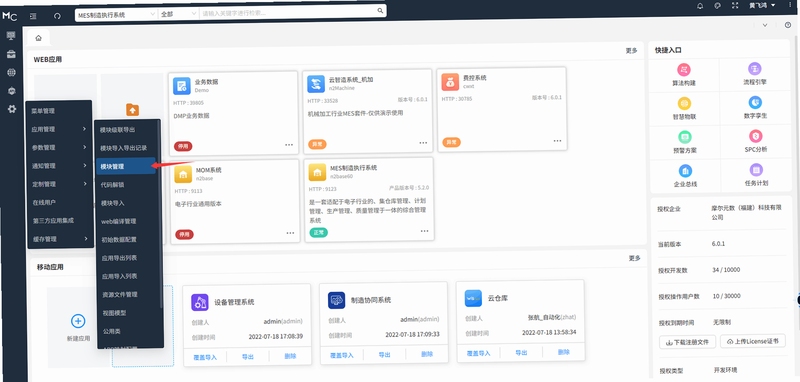The image size is (800, 382).
Task: Focus the keyword search input field
Action: [x=288, y=11]
